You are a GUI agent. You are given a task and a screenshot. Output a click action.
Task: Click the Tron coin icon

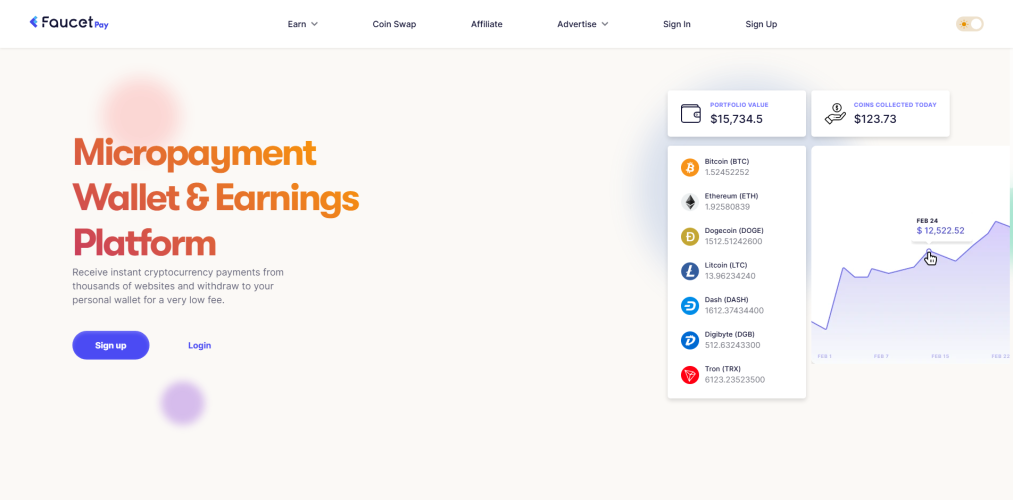tap(690, 375)
